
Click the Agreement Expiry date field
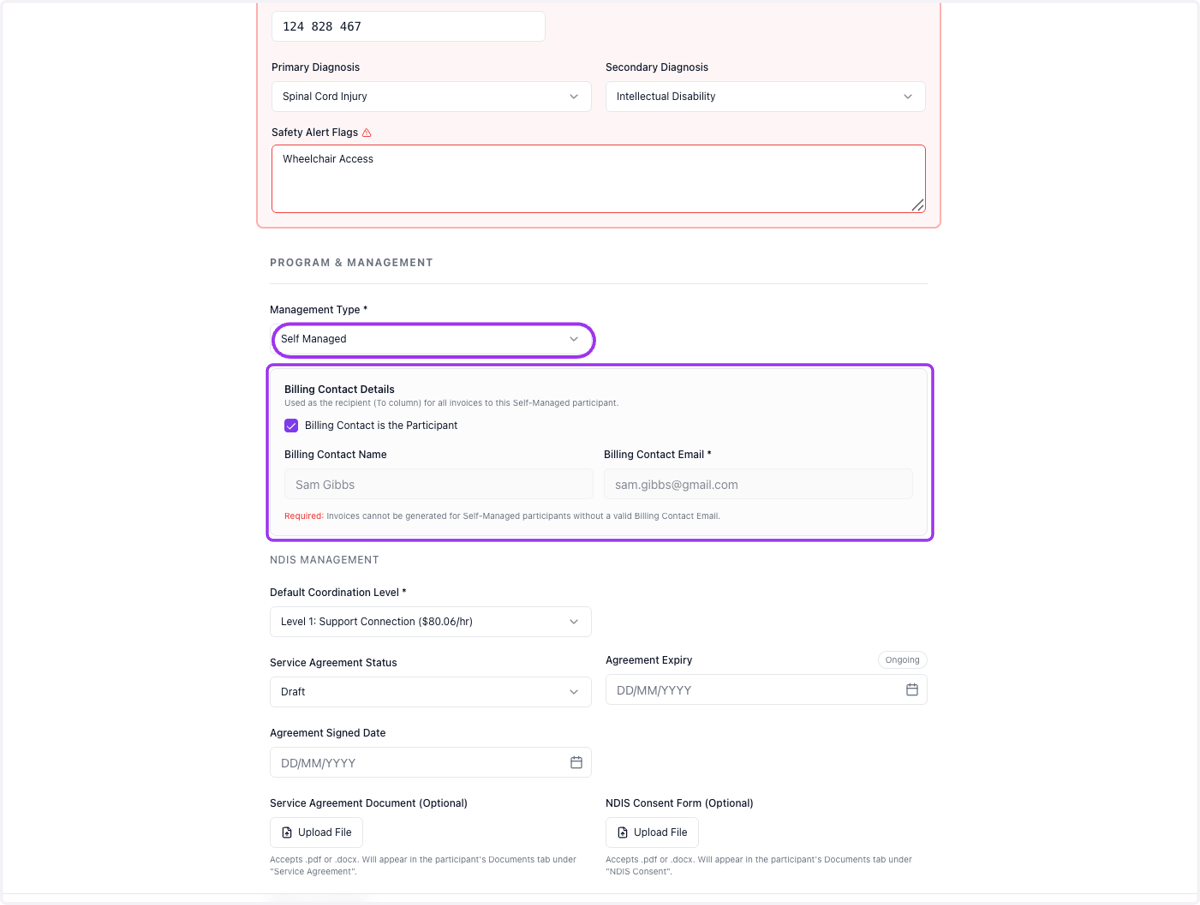[766, 690]
